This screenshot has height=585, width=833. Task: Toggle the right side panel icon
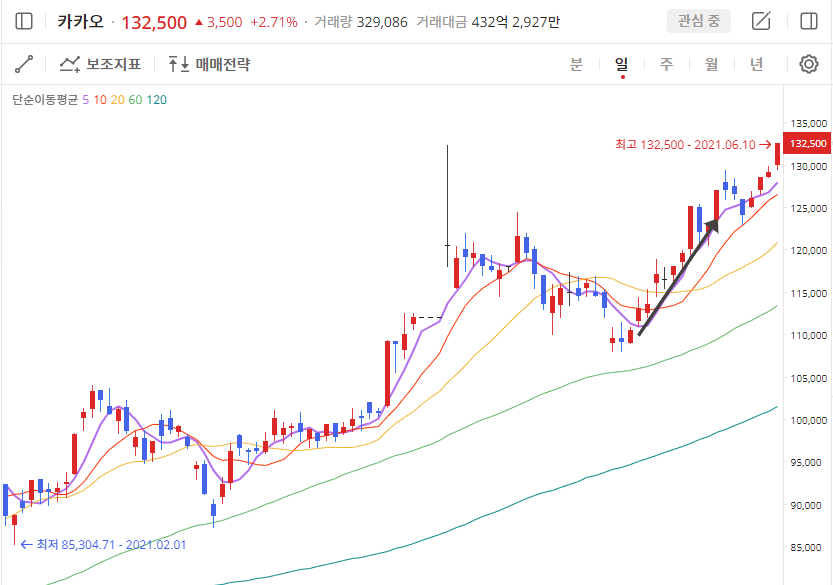click(x=809, y=21)
